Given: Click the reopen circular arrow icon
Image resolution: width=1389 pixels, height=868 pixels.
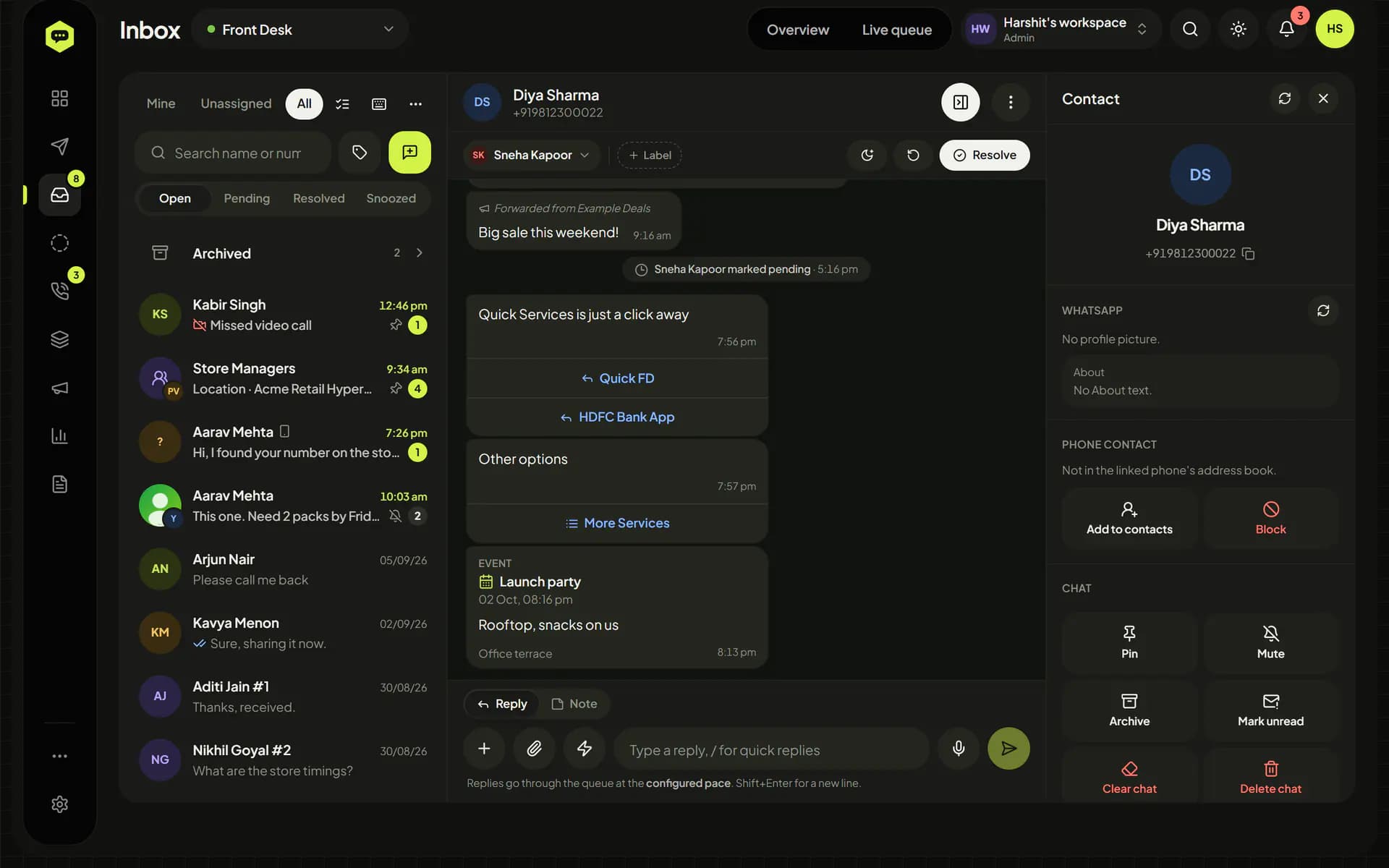Looking at the screenshot, I should [913, 155].
